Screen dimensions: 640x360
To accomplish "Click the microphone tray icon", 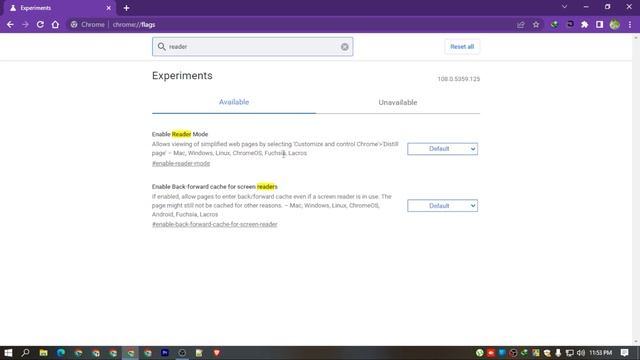I will (558, 353).
